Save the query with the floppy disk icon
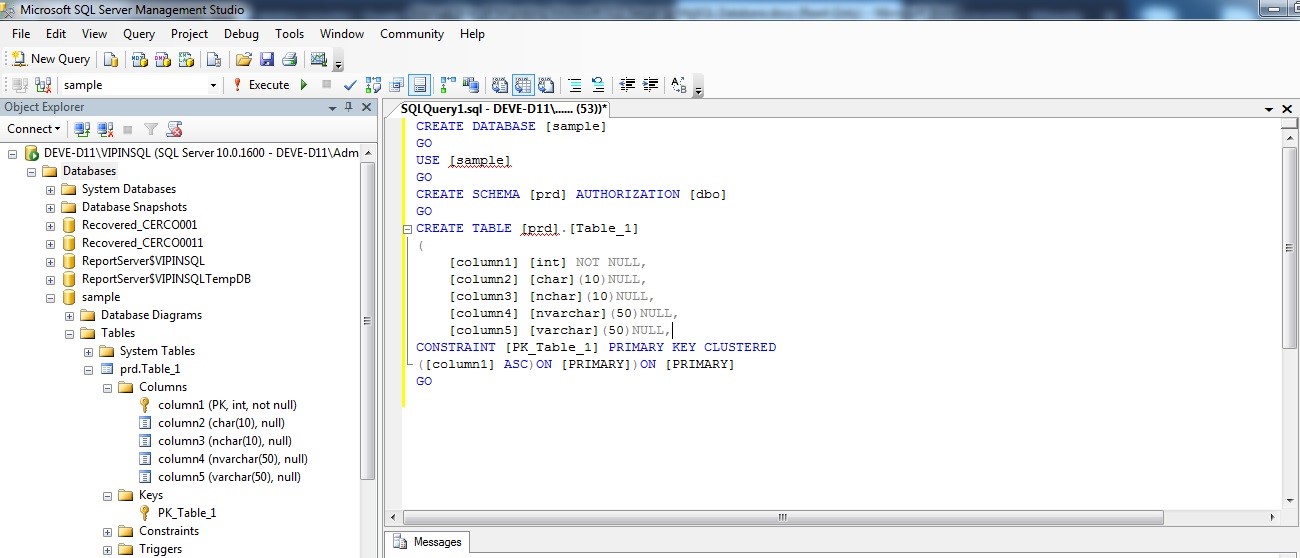 tap(267, 59)
